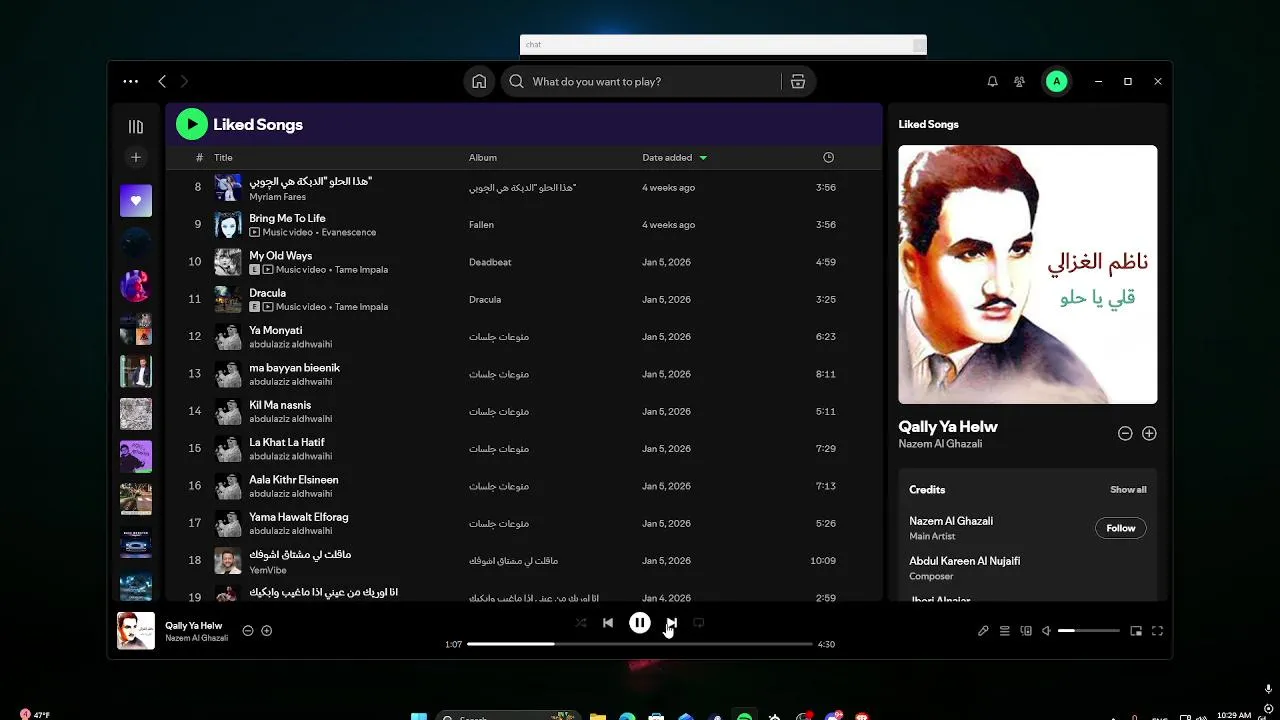This screenshot has width=1280, height=720.
Task: Pause the current song
Action: tap(640, 623)
